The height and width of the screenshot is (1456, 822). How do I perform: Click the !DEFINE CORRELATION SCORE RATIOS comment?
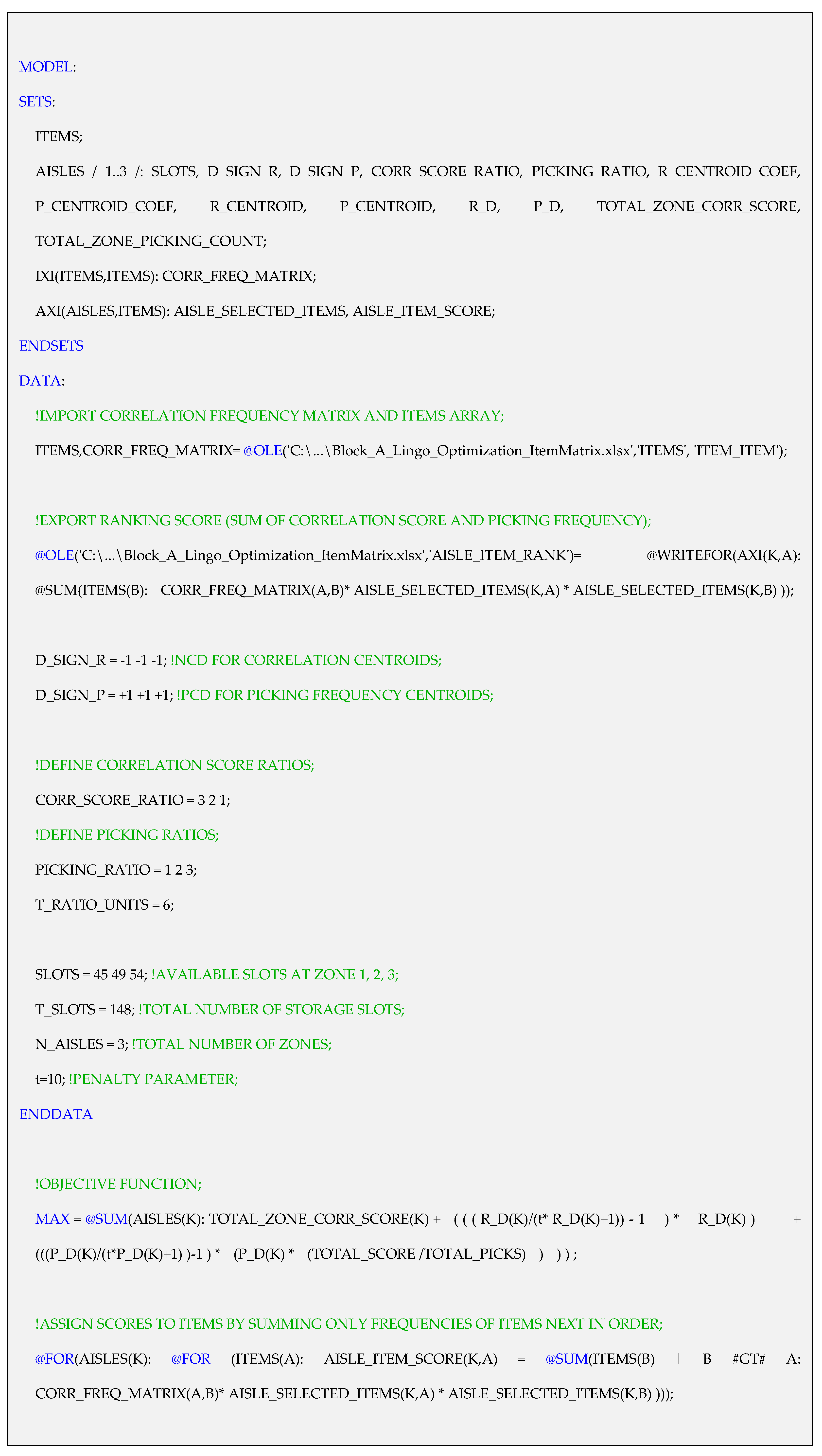(175, 765)
